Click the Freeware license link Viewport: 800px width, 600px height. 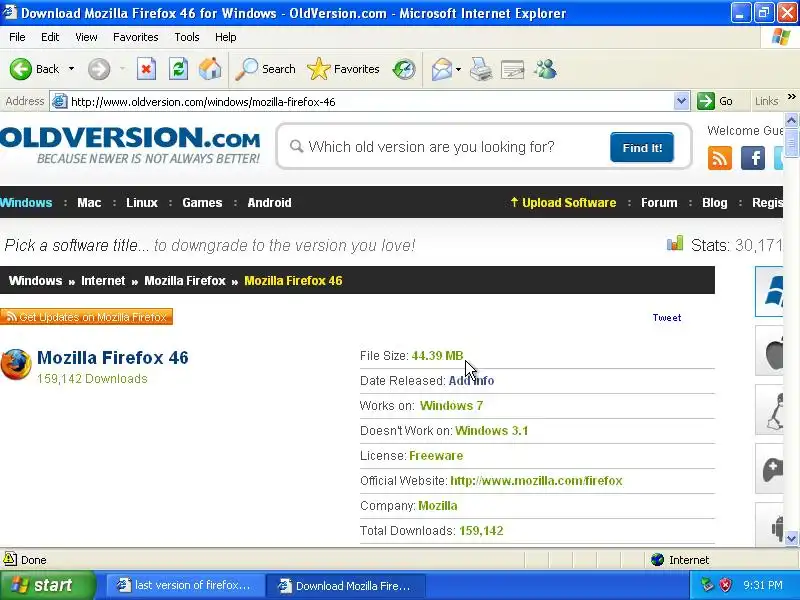[x=436, y=456]
